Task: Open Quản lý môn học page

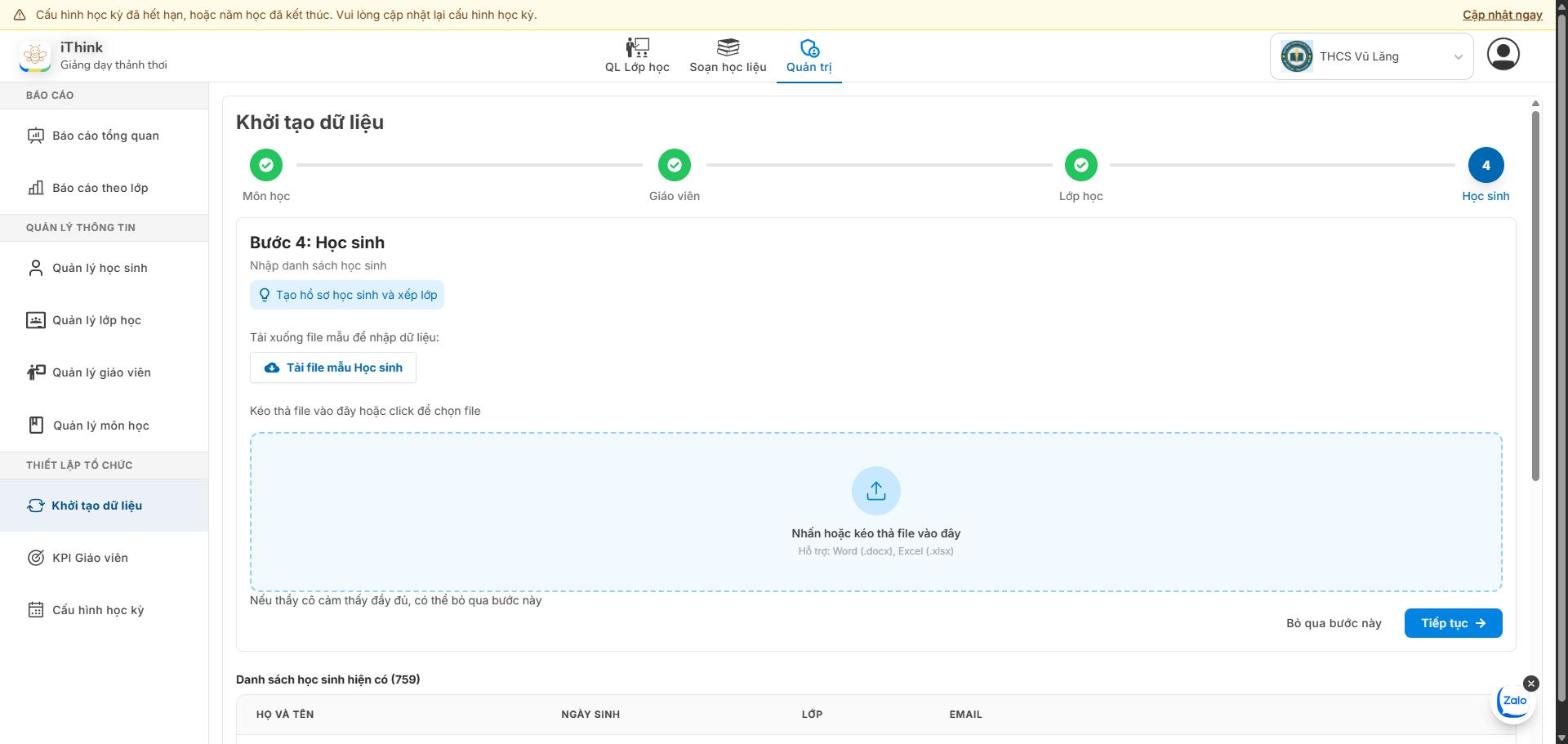Action: [104, 425]
